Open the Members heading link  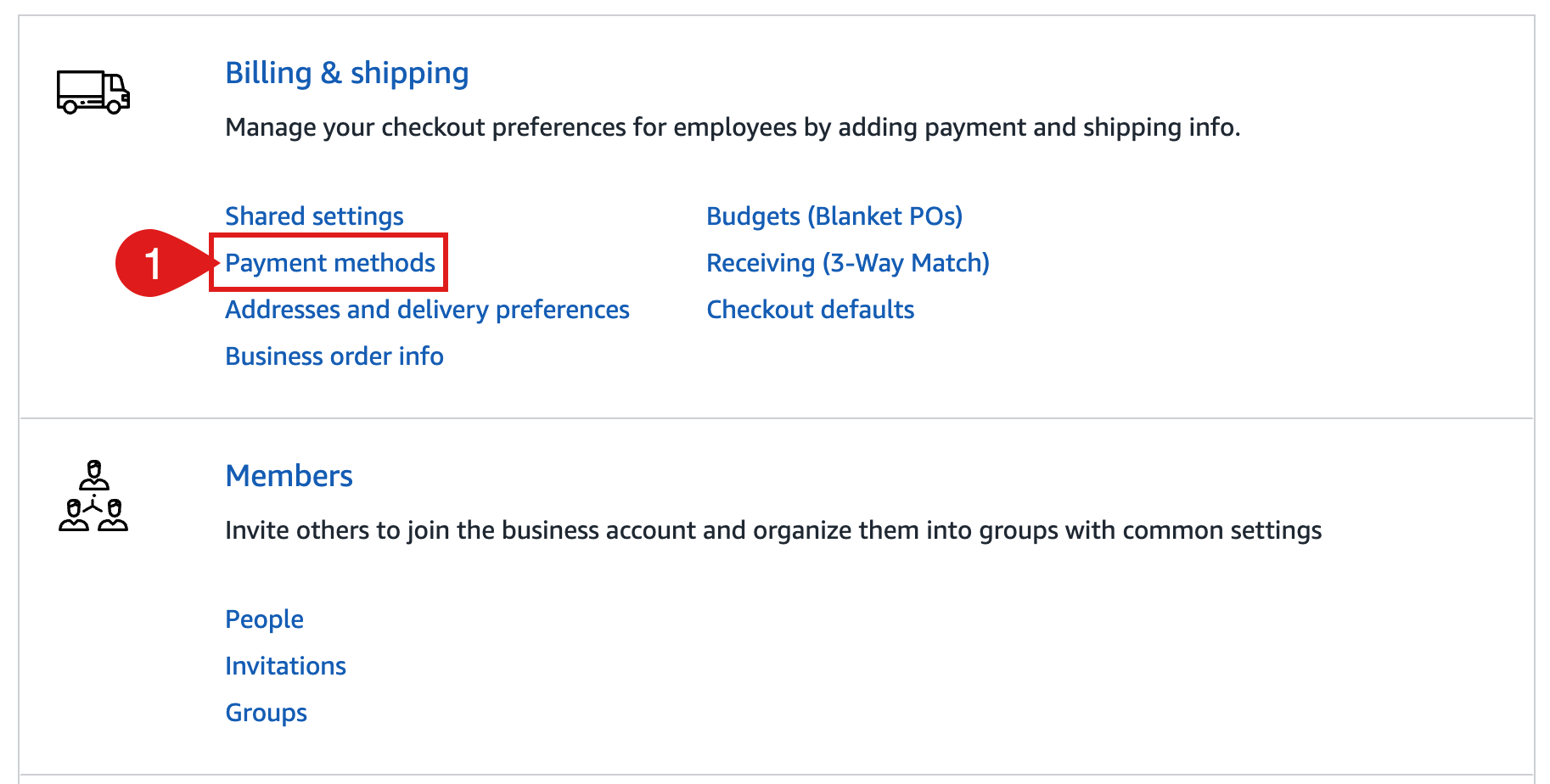tap(289, 476)
